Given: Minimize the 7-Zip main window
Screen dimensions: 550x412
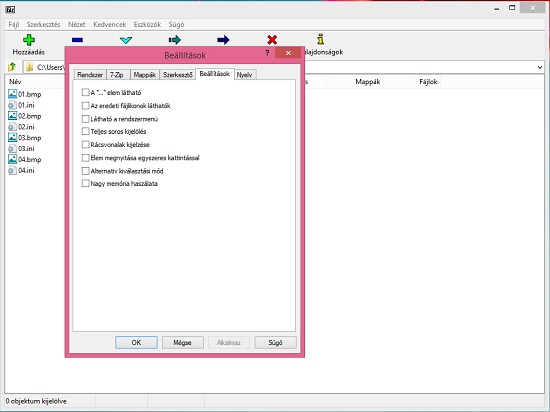Looking at the screenshot, I should point(496,8).
